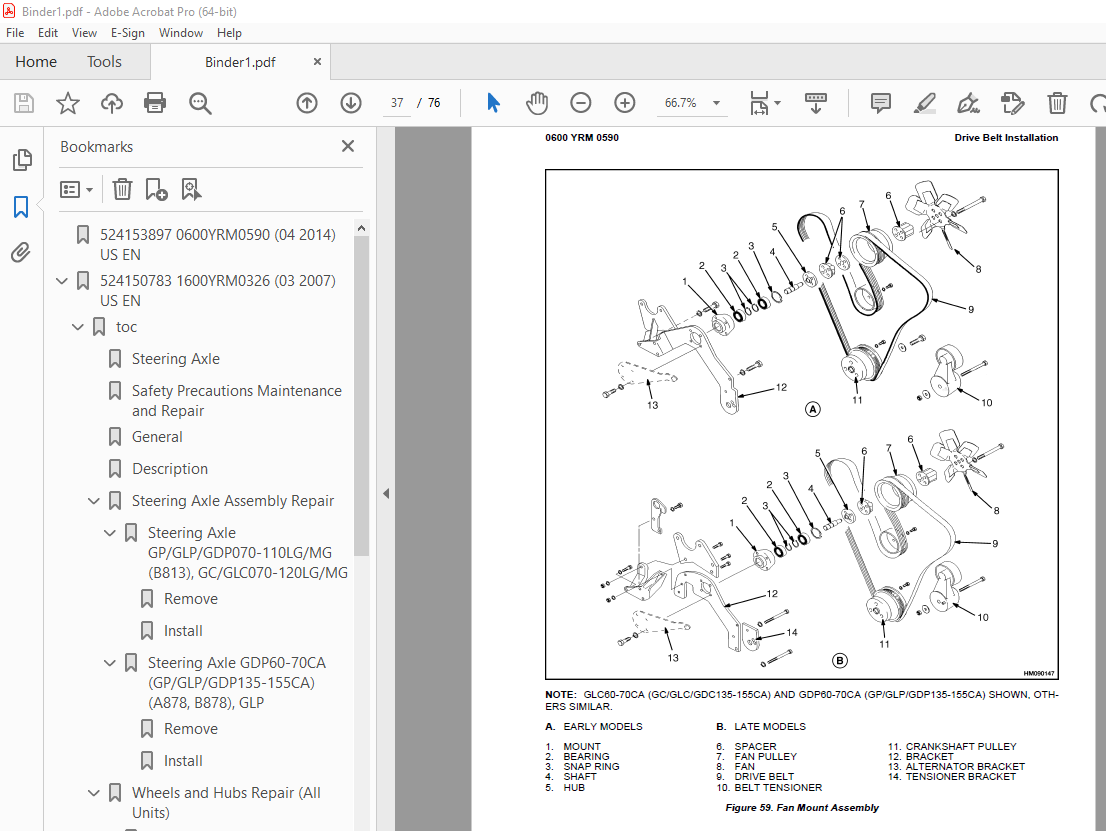Click the scrolling mode tool icon
Viewport: 1106px width, 831px height.
tap(815, 103)
